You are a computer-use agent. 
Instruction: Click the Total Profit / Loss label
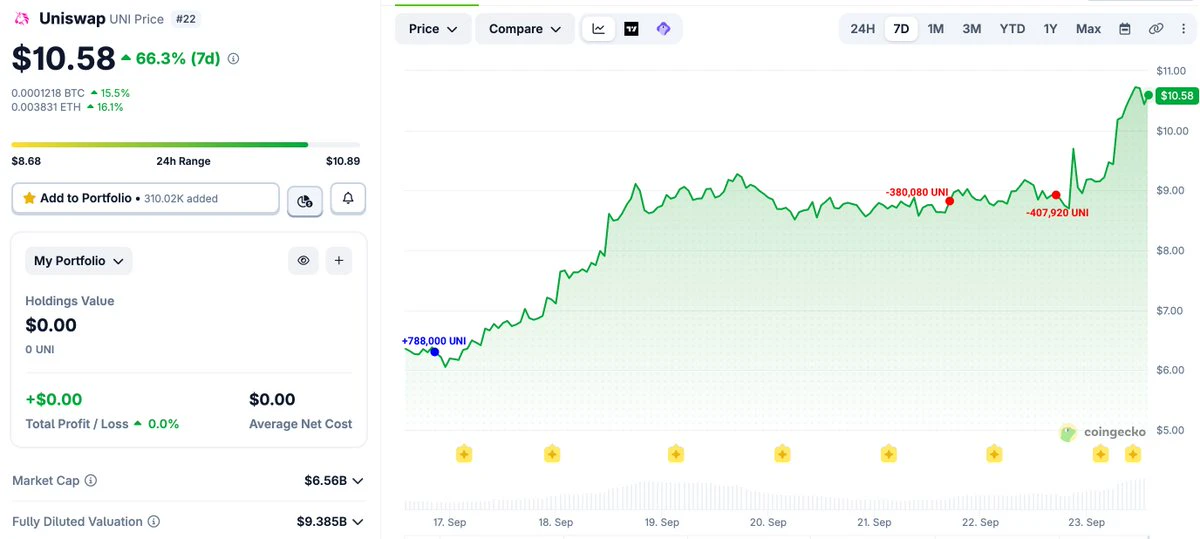coord(77,424)
